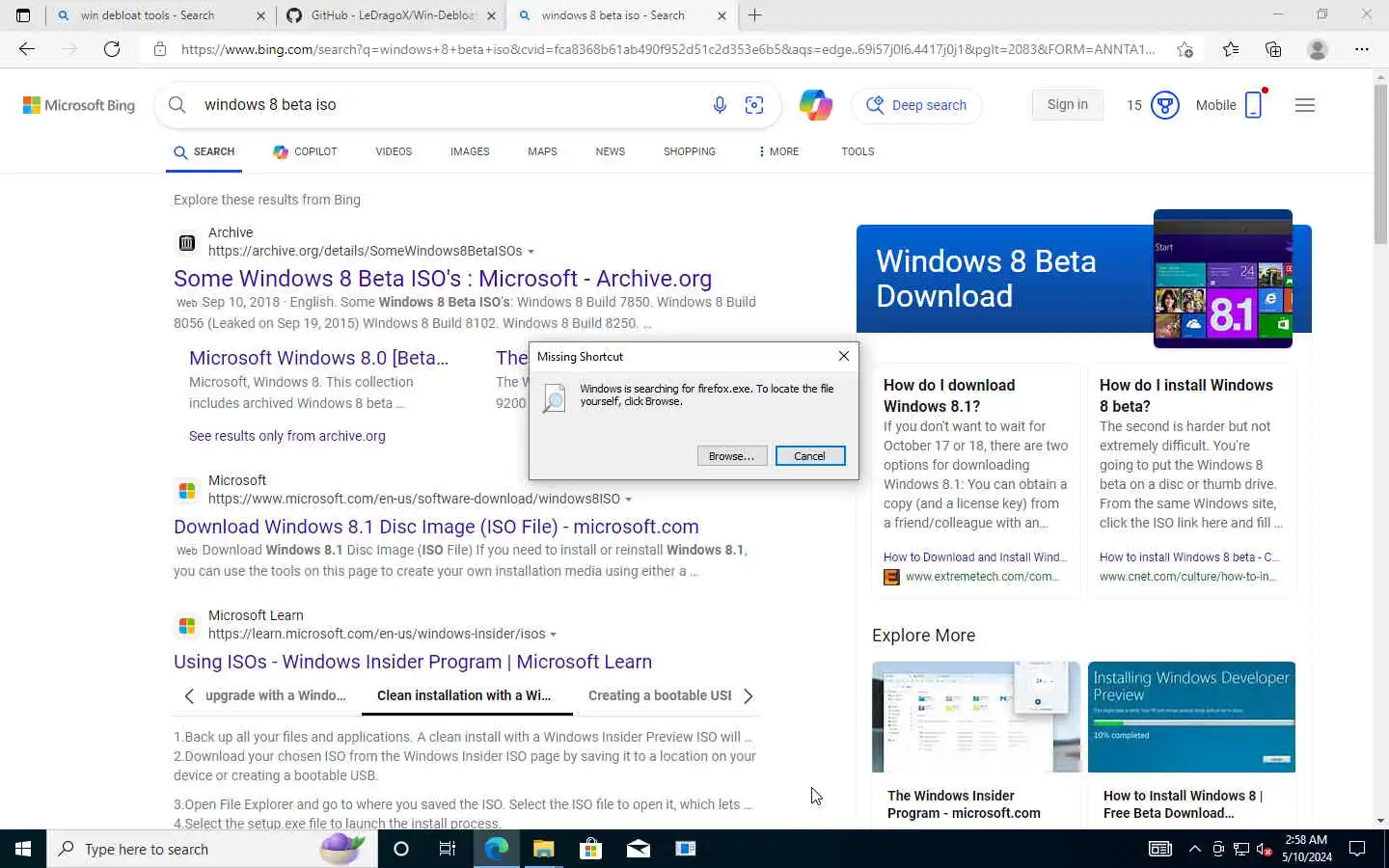1389x868 pixels.
Task: Click the browser Back arrow
Action: coord(27,49)
